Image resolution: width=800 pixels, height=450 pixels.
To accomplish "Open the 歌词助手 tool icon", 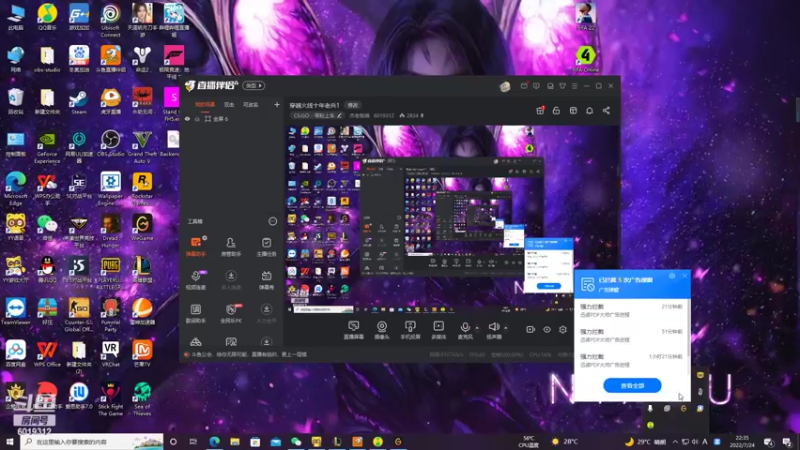I will point(196,313).
